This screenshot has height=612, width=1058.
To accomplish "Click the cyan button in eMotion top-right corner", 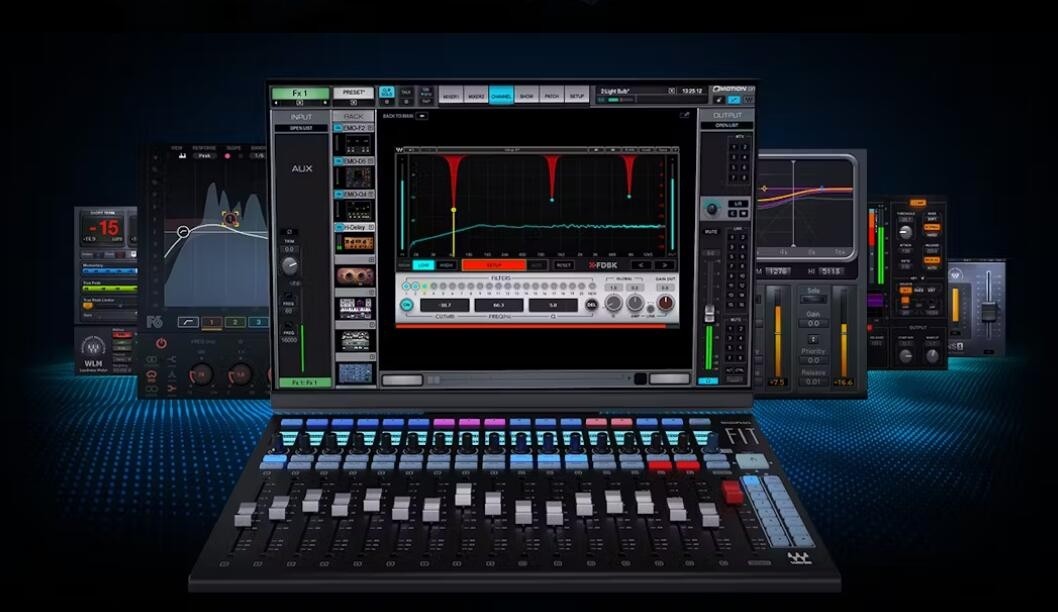I will (x=733, y=100).
